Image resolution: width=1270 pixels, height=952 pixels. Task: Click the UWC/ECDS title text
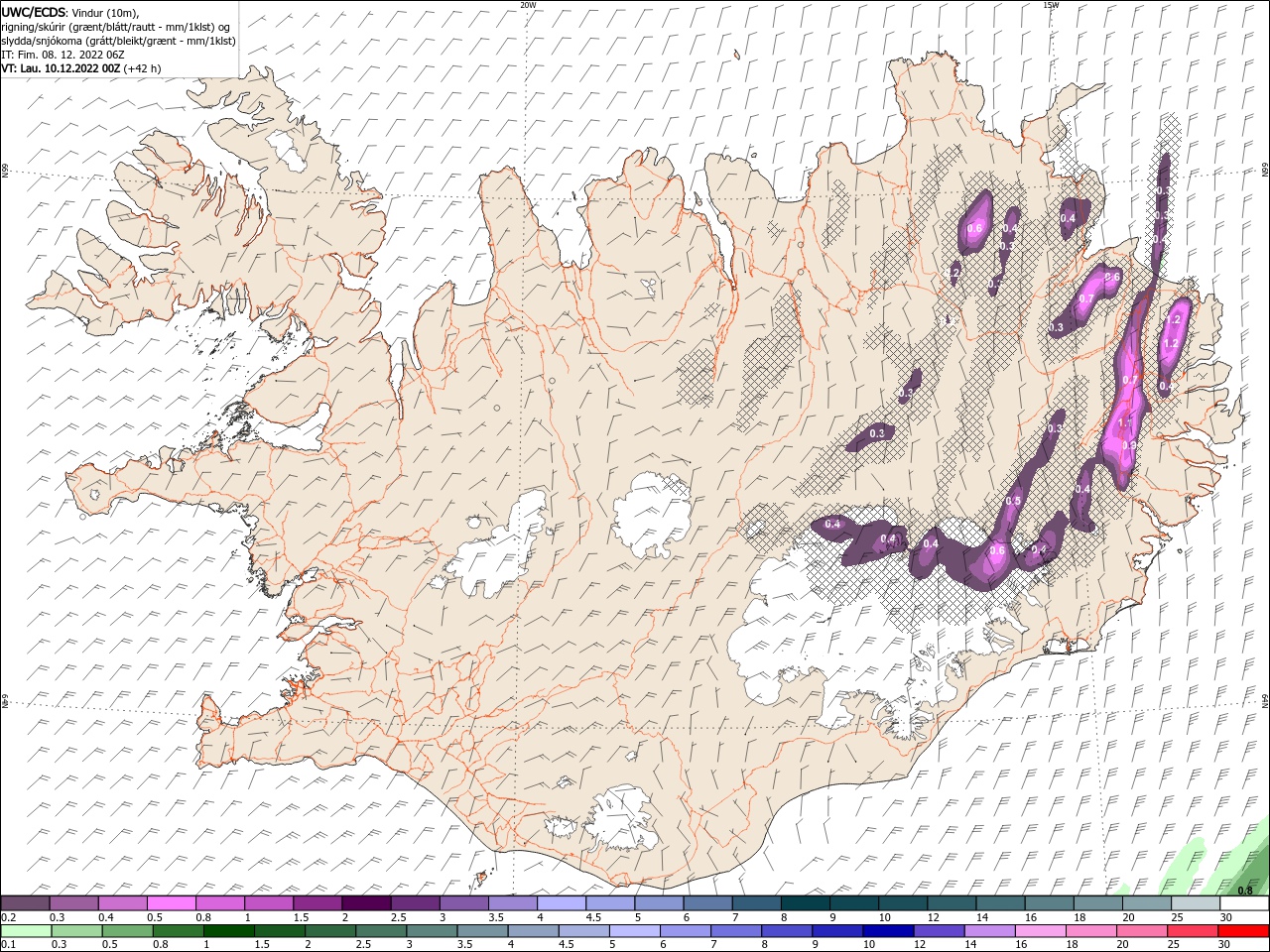34,11
